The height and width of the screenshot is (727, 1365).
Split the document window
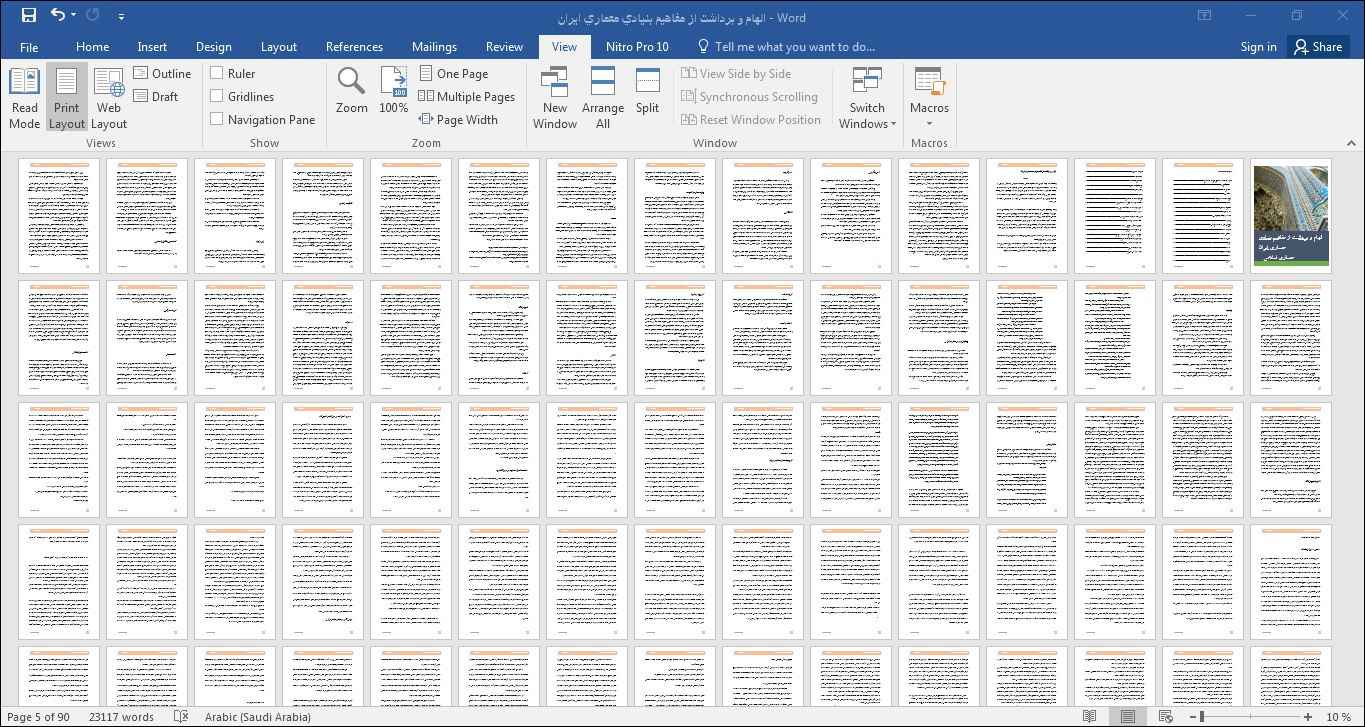click(647, 91)
